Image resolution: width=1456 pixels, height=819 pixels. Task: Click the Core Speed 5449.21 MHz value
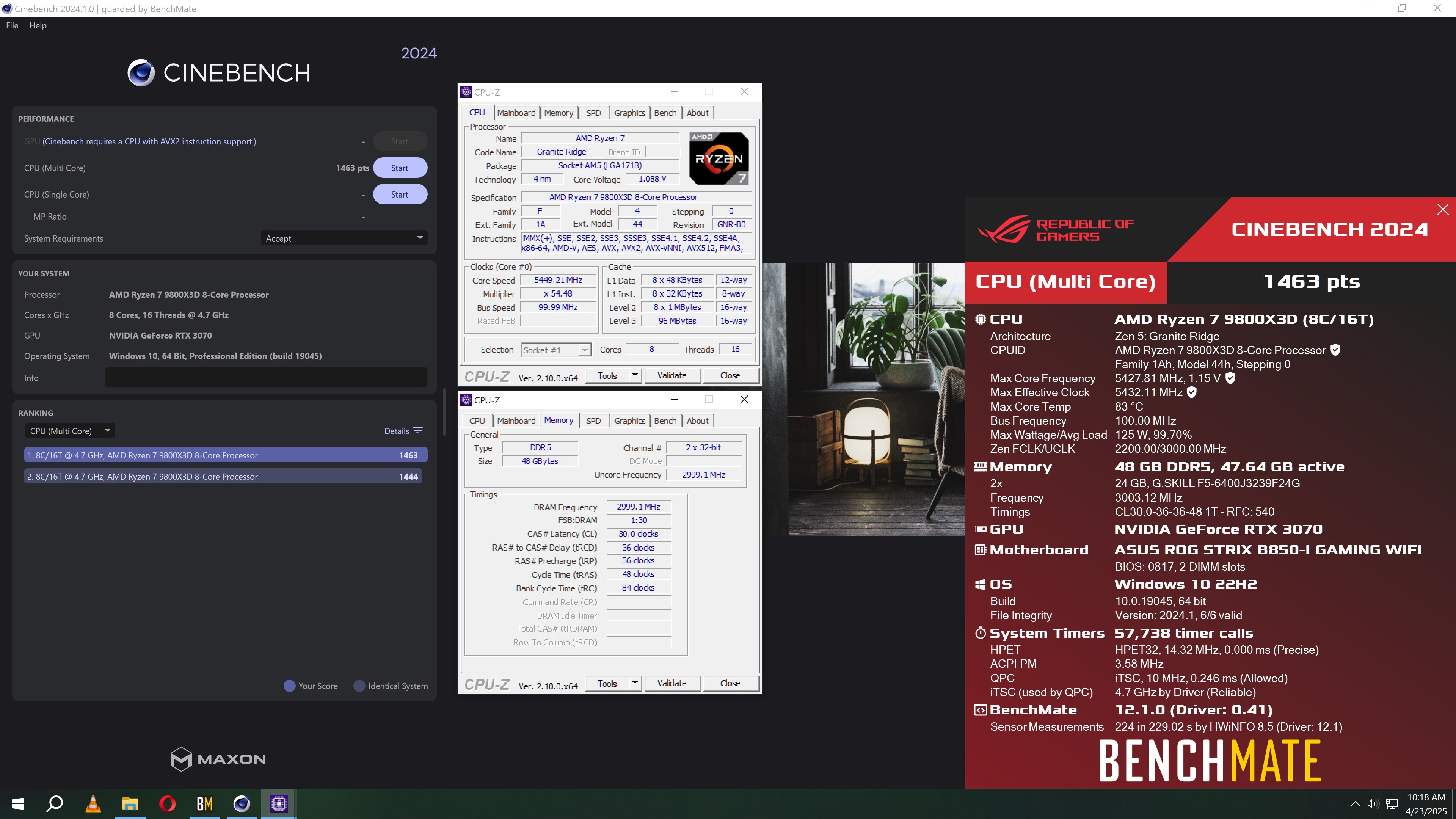point(558,280)
